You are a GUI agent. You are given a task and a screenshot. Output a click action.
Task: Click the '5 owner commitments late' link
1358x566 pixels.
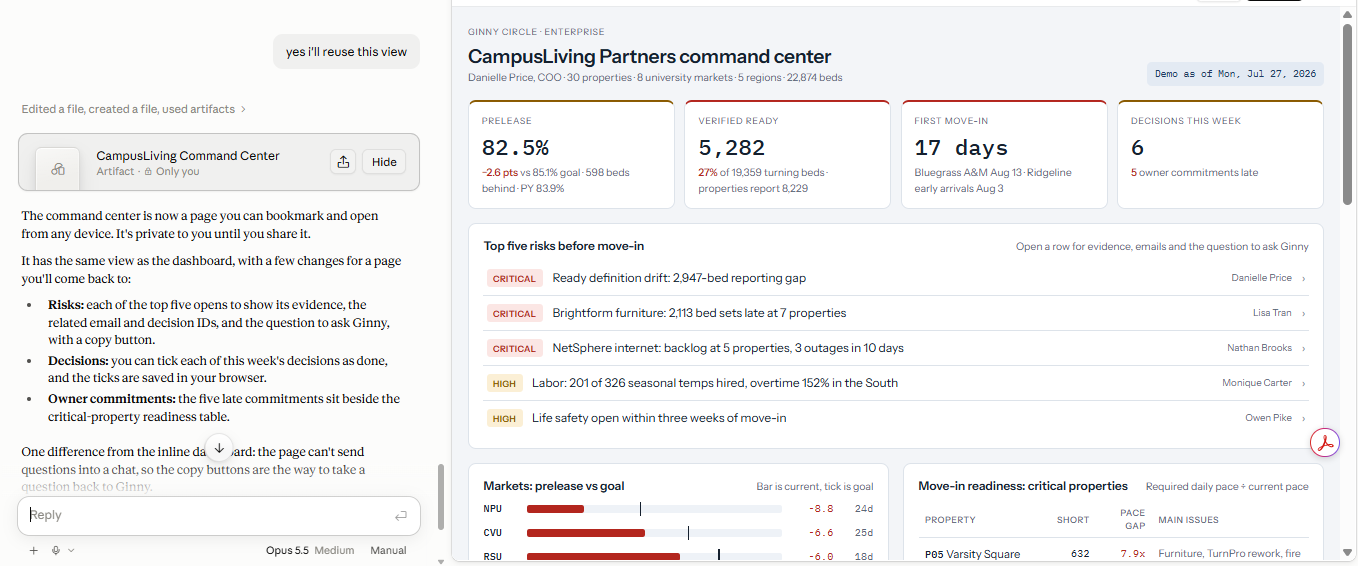1189,173
